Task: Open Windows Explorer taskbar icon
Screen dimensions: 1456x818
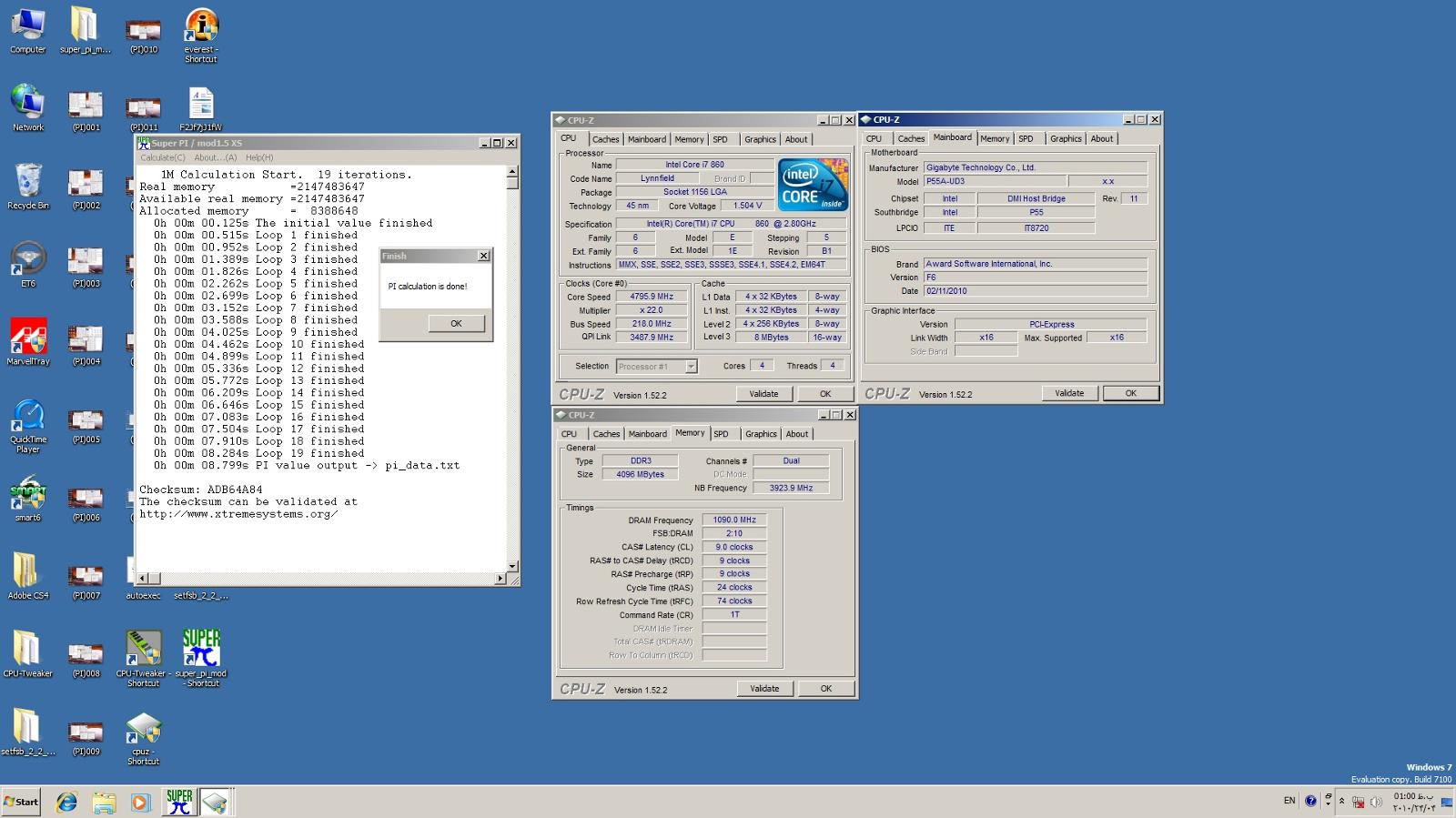Action: point(104,802)
